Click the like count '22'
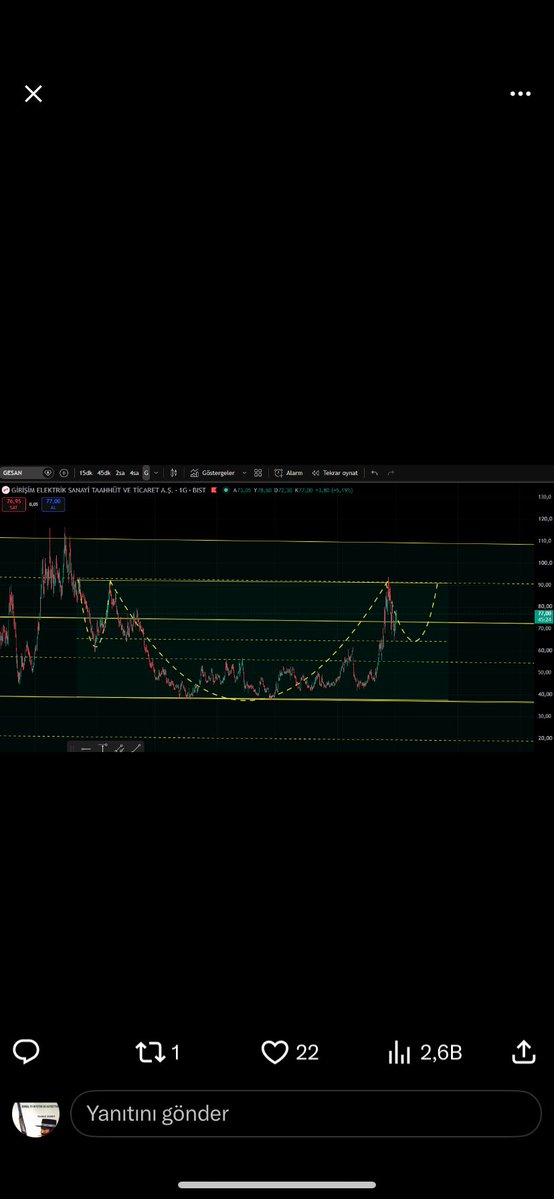The image size is (554, 1199). (x=307, y=1053)
